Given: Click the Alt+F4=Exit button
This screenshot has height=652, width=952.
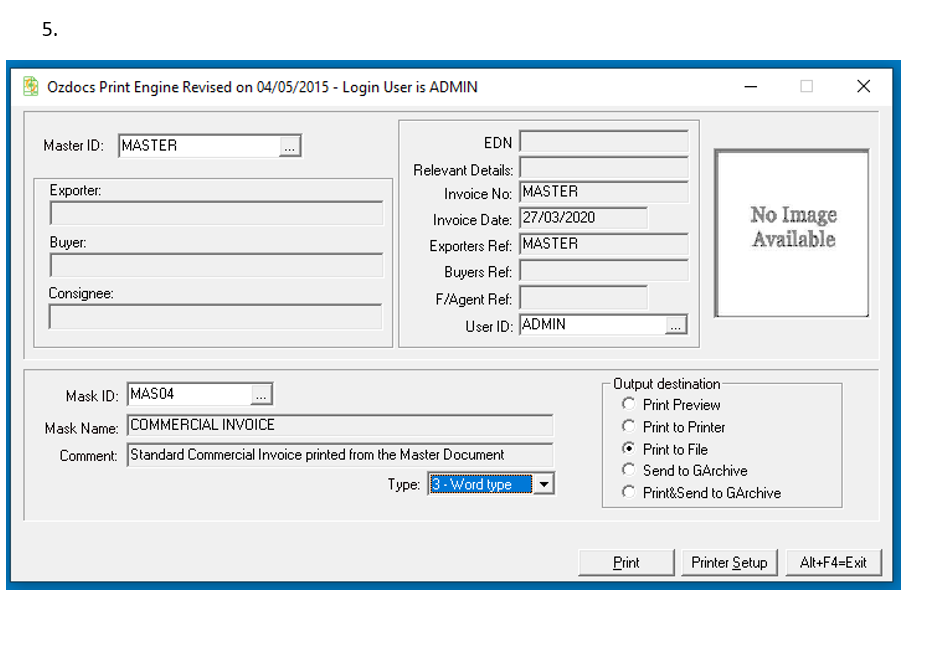Looking at the screenshot, I should (833, 563).
